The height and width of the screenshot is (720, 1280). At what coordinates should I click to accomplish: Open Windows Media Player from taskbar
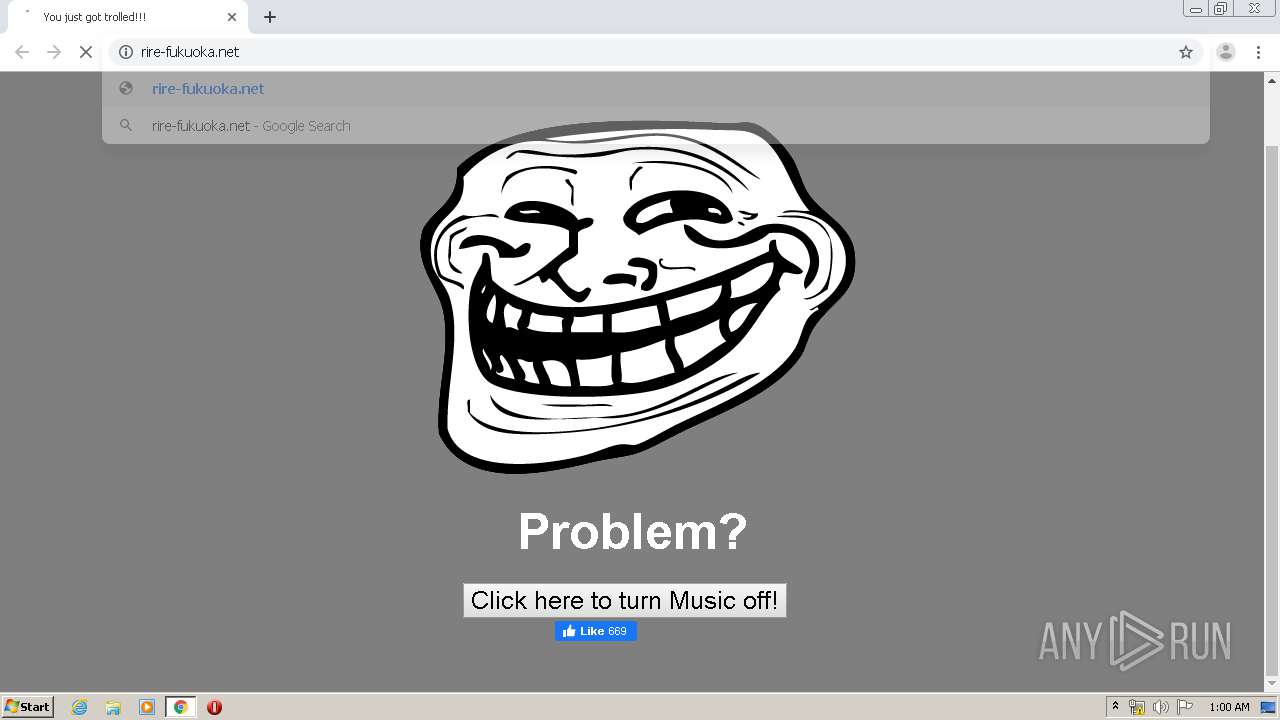coord(147,707)
